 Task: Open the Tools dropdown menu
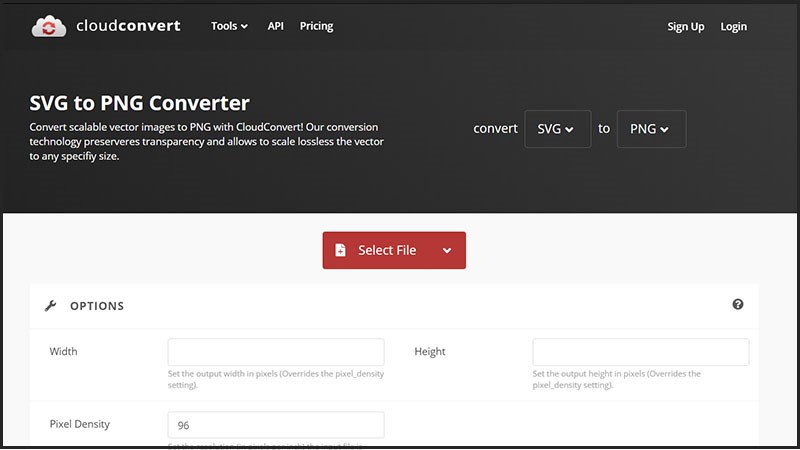(x=230, y=26)
